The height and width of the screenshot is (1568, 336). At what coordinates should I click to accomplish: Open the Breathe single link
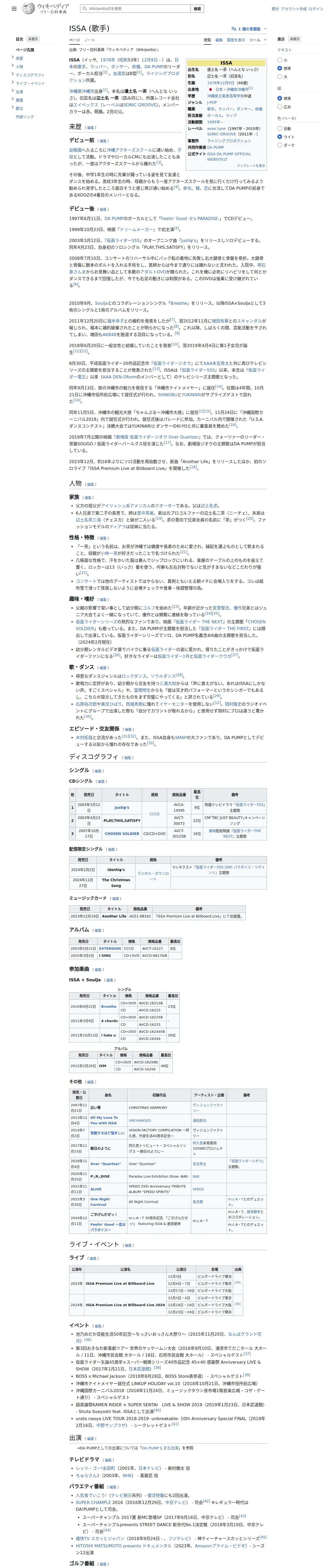pos(109,1006)
